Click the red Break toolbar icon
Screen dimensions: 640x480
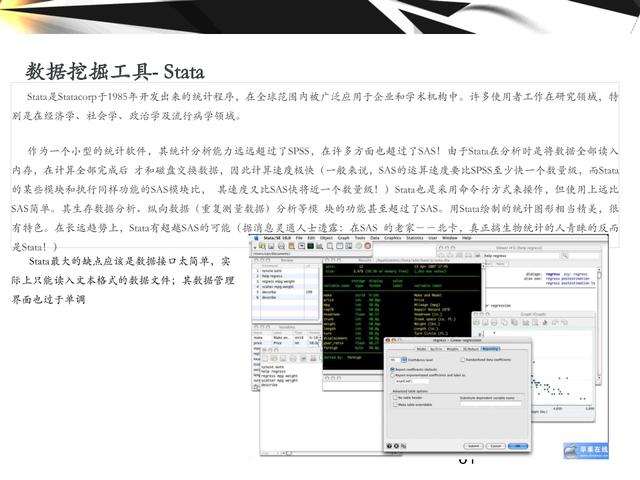click(367, 246)
